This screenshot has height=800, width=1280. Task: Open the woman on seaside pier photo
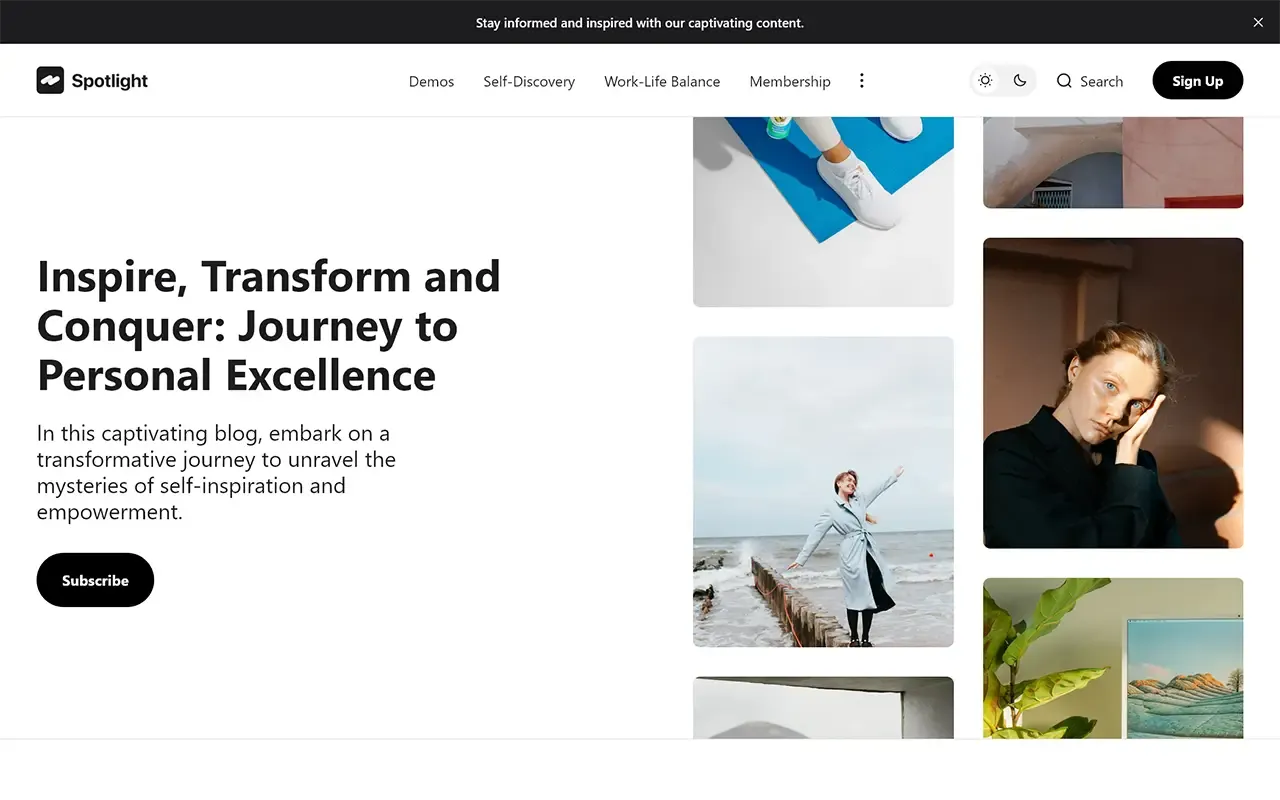(823, 492)
